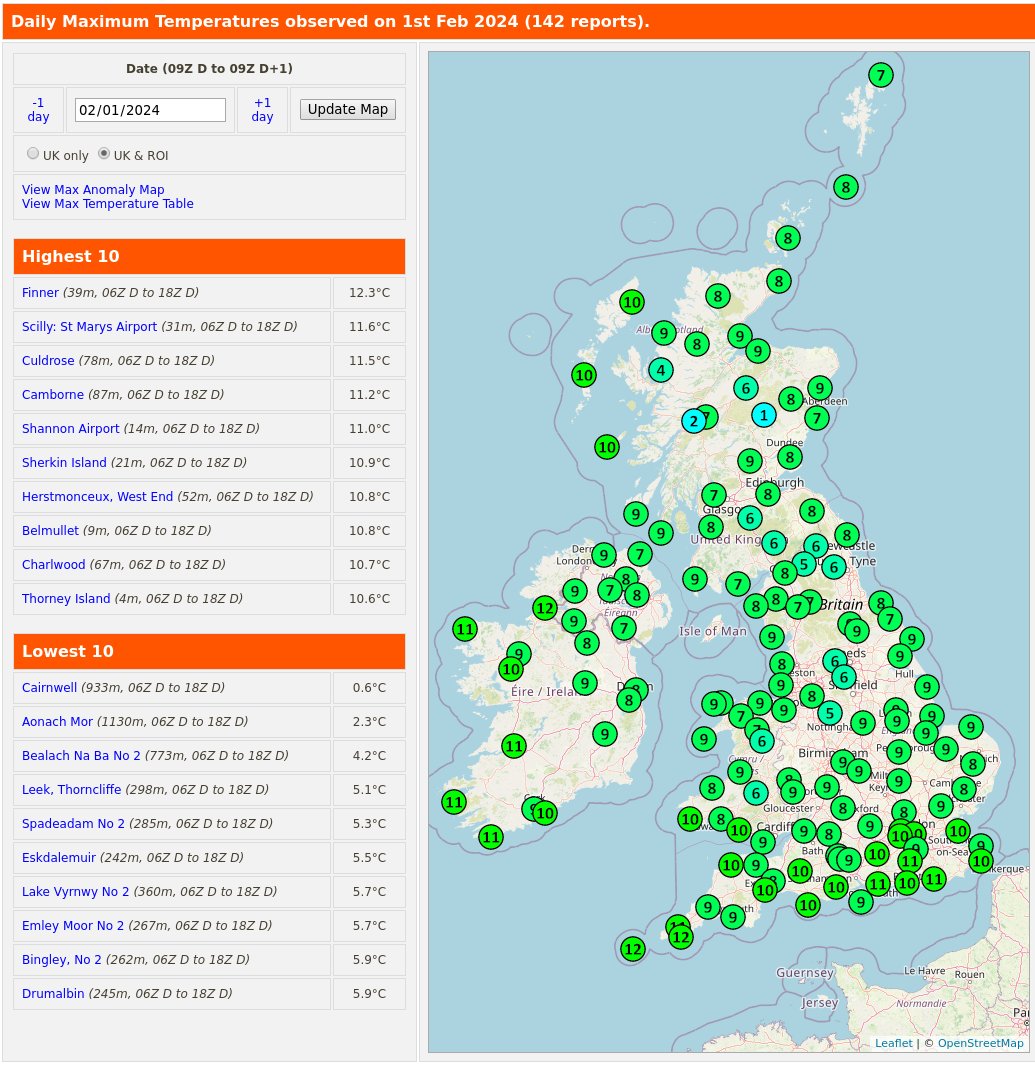The image size is (1035, 1066).
Task: Open Emley Moor No 2 link
Action: pyautogui.click(x=73, y=925)
